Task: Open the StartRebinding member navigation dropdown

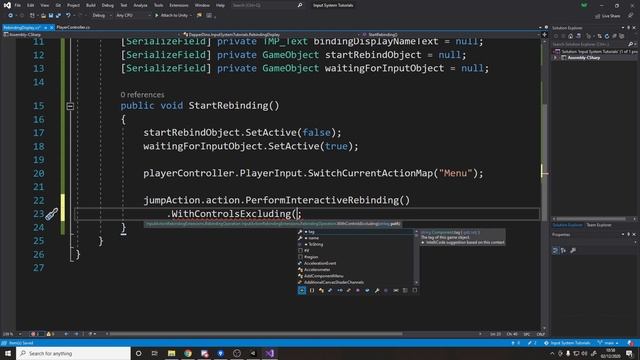Action: click(x=451, y=35)
